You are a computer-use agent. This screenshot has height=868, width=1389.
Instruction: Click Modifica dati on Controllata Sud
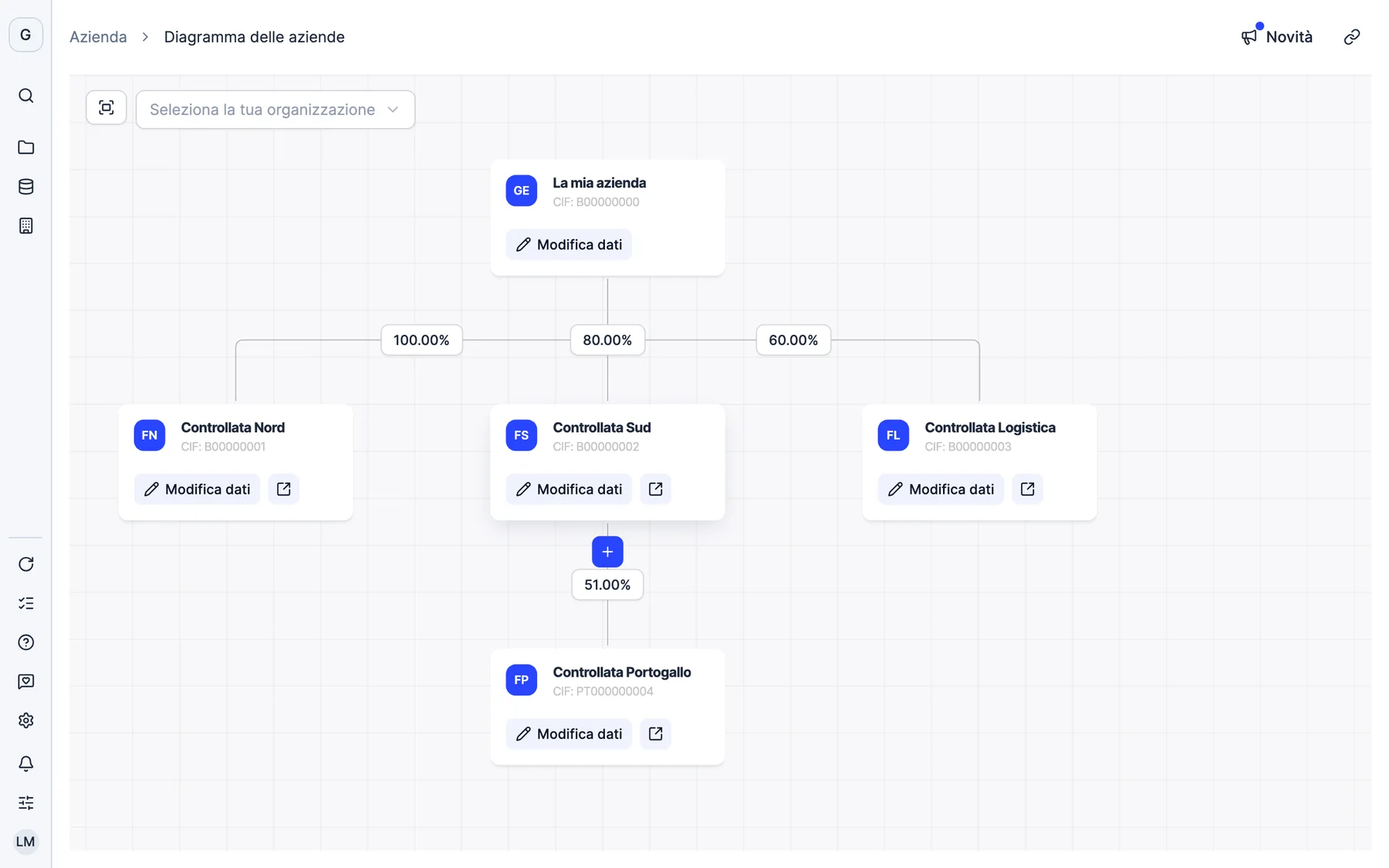pos(569,489)
